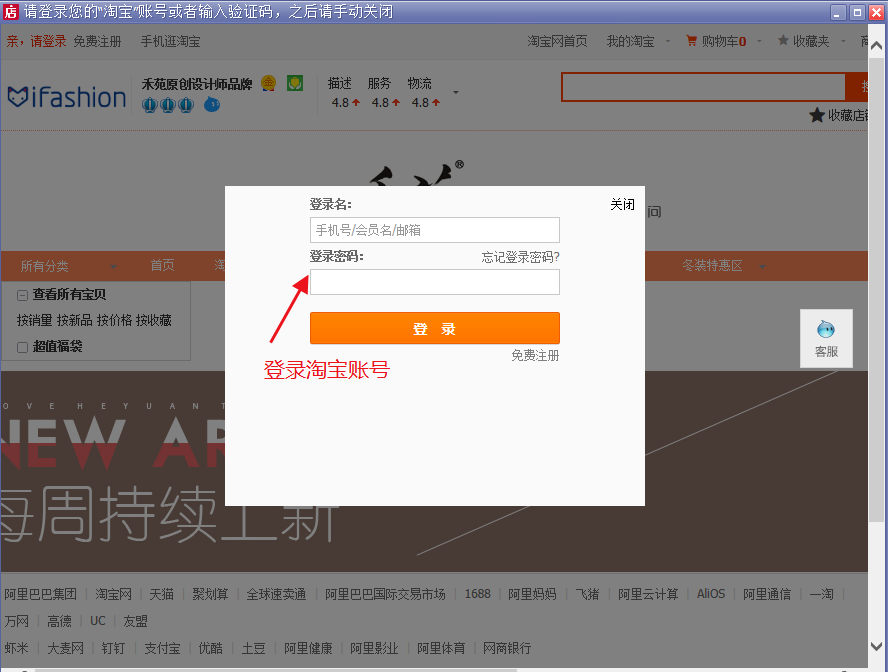Click the green shield badge icon
This screenshot has width=888, height=672.
tap(295, 83)
